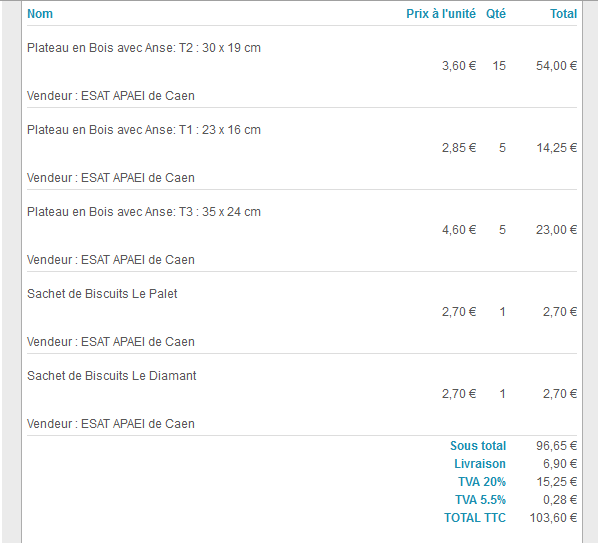Open Sachet de Biscuits Le Diamant item
Image resolution: width=598 pixels, height=543 pixels.
[x=112, y=376]
